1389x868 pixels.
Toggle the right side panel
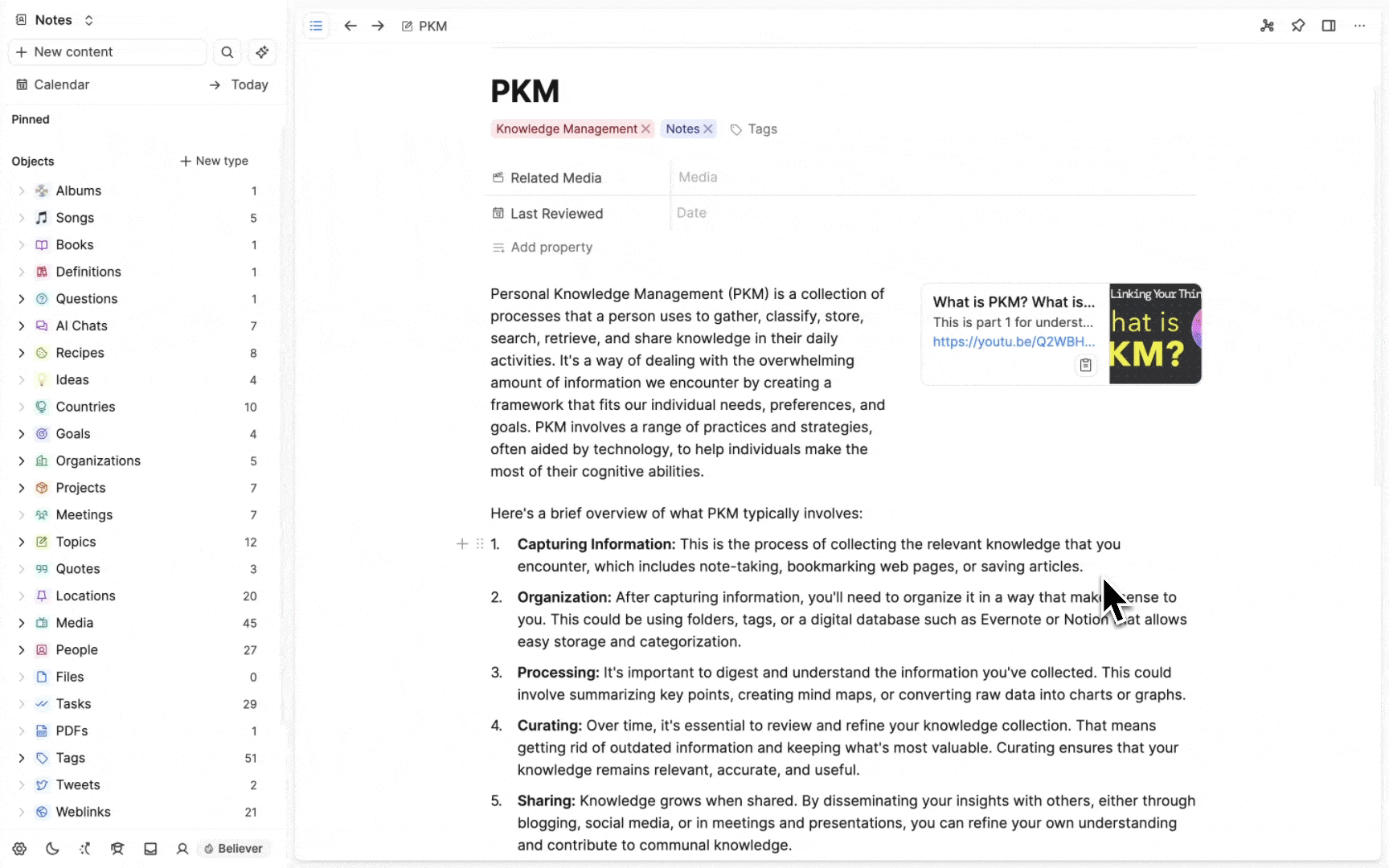click(1329, 26)
